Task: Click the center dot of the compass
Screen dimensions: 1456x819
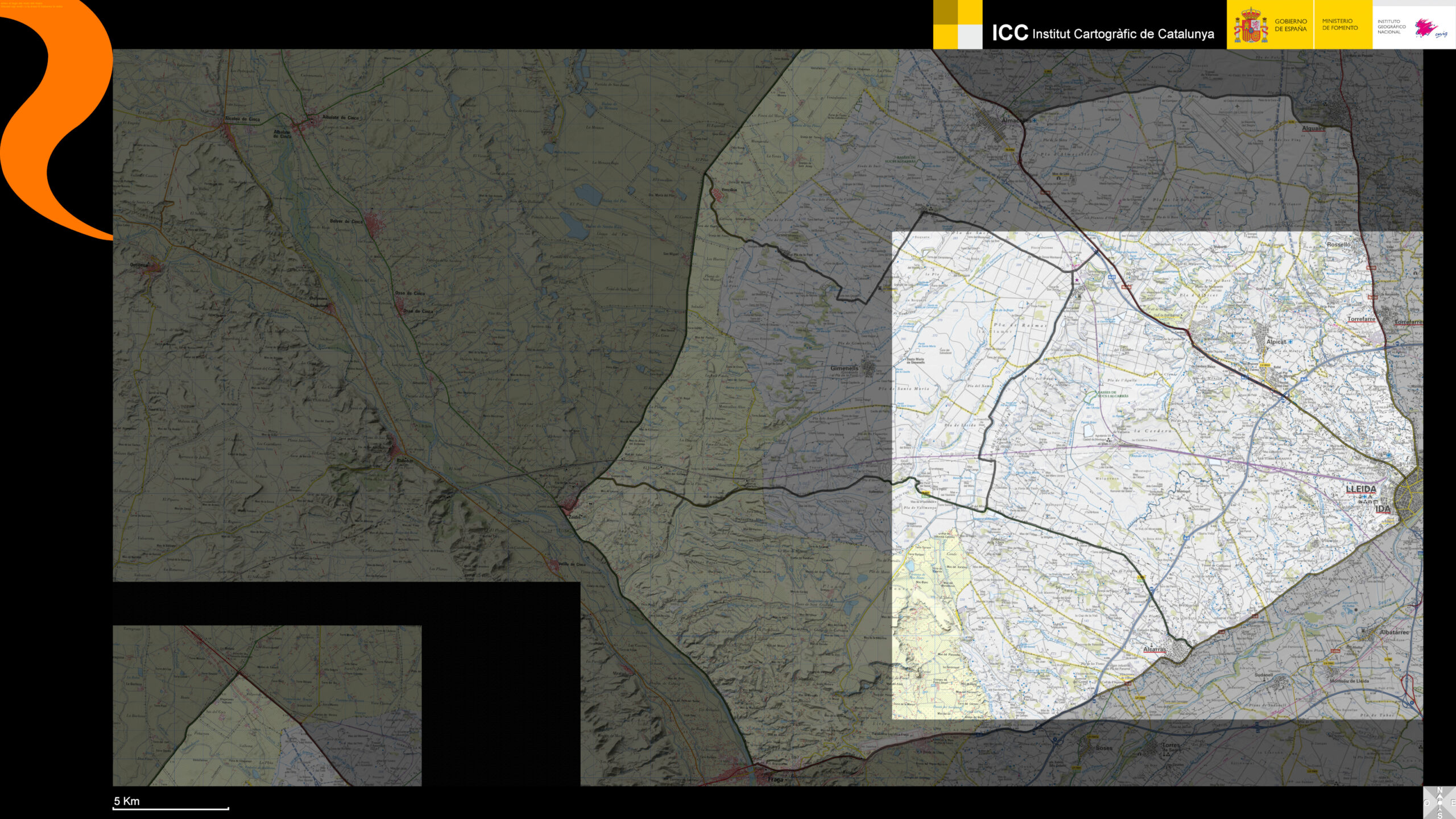Action: [x=1440, y=803]
